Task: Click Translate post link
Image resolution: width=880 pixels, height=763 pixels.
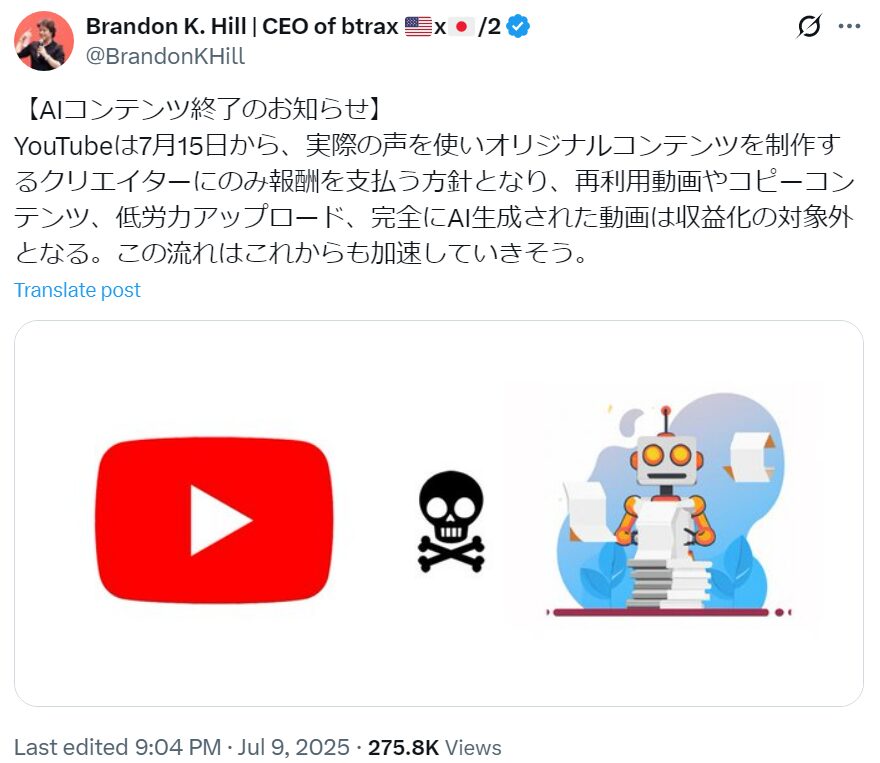Action: (x=77, y=290)
